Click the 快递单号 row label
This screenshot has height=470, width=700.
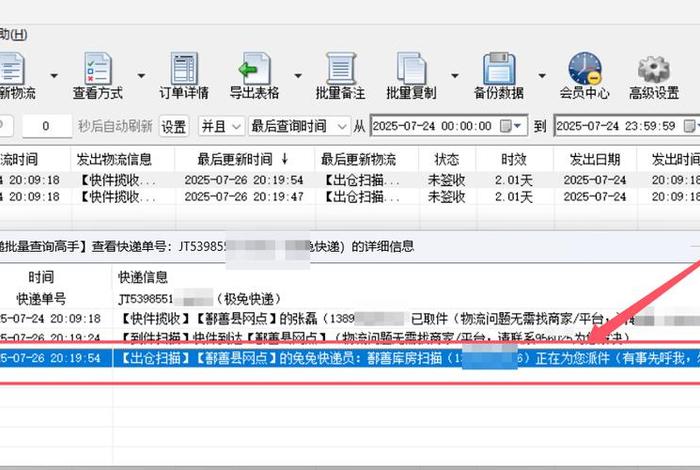[41, 299]
